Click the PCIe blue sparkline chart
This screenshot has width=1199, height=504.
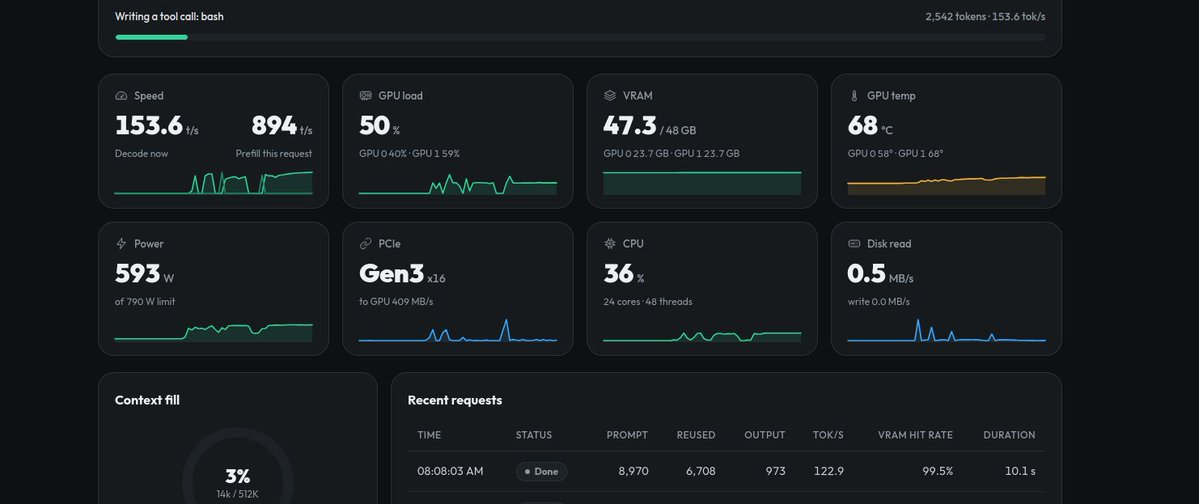click(x=457, y=330)
